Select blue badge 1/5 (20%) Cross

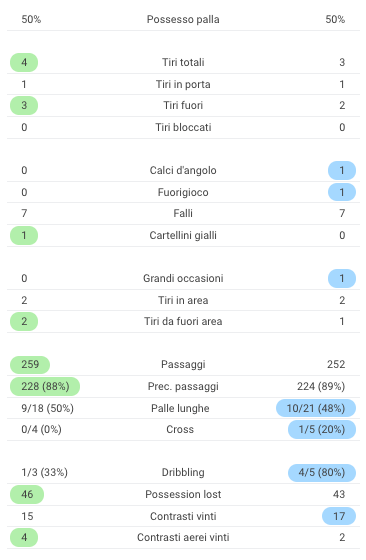click(322, 429)
